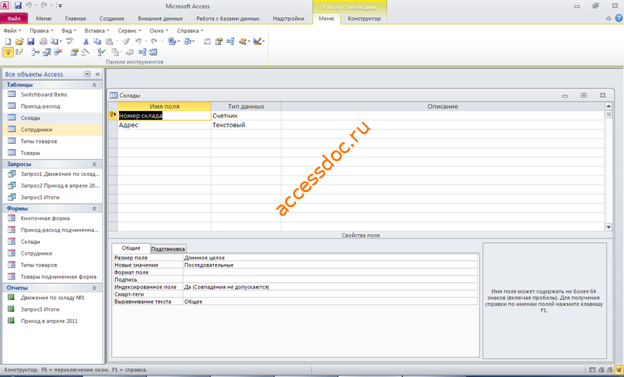Switch to the Подстановка properties tab

click(168, 249)
